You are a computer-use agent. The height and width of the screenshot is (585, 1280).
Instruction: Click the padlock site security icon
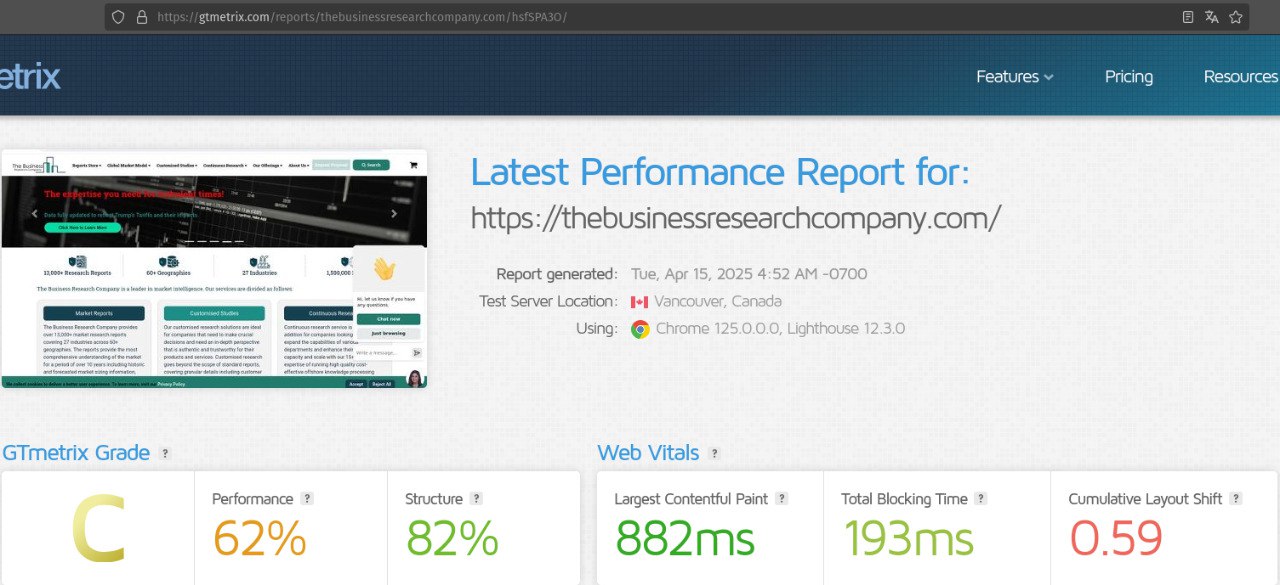click(141, 17)
